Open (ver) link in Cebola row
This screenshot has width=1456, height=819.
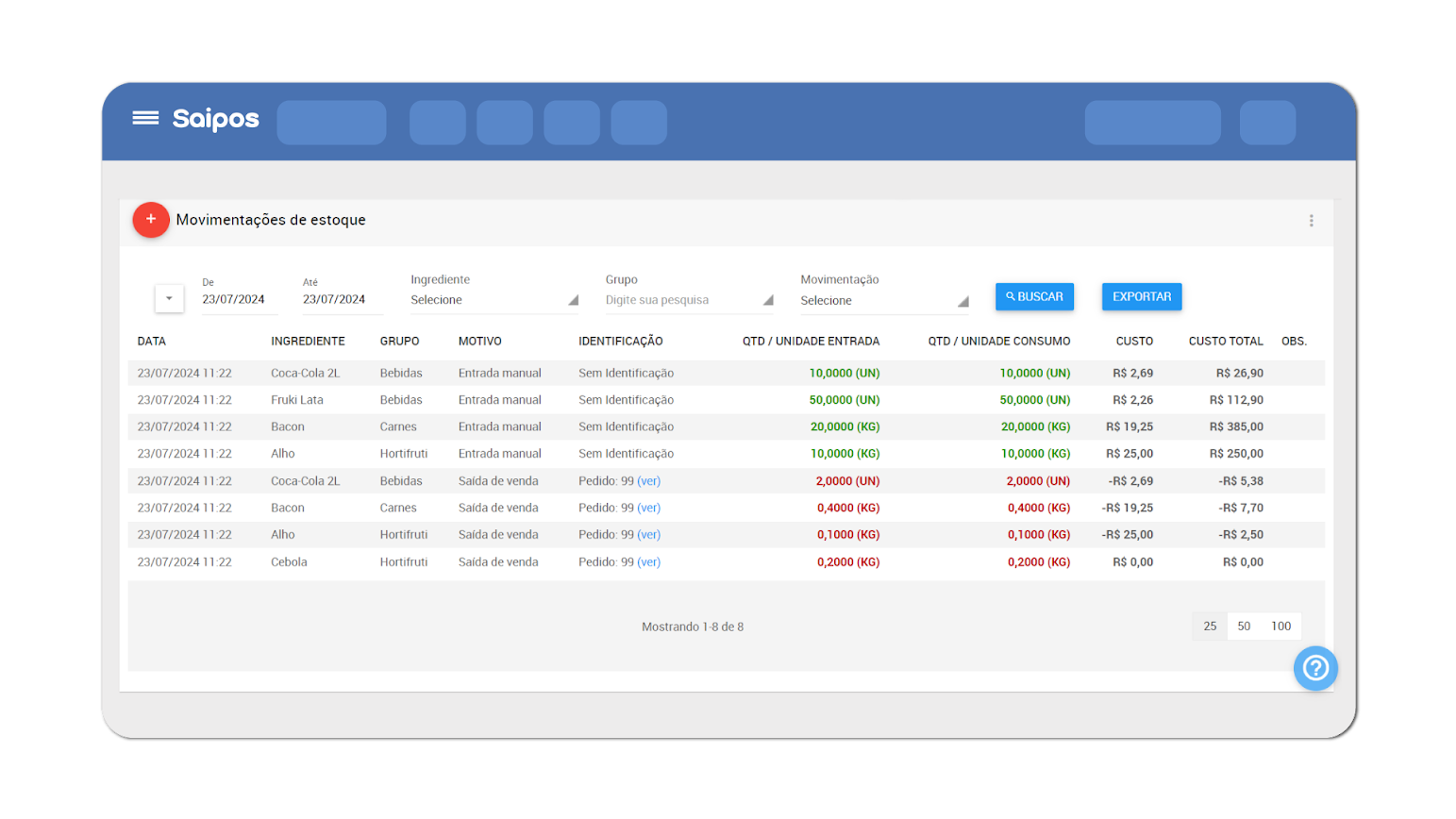649,562
